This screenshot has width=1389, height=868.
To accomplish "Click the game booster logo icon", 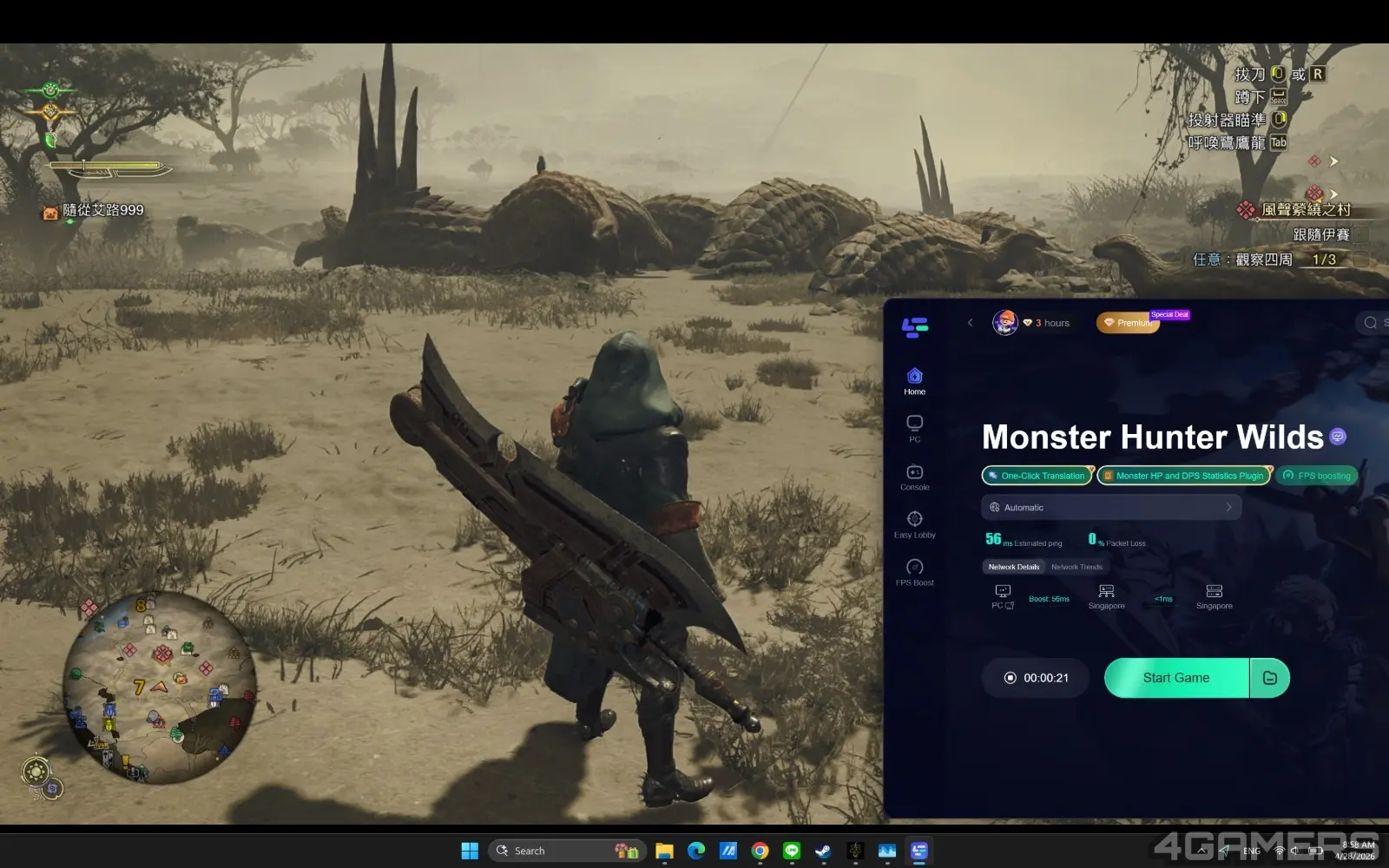I will [915, 327].
